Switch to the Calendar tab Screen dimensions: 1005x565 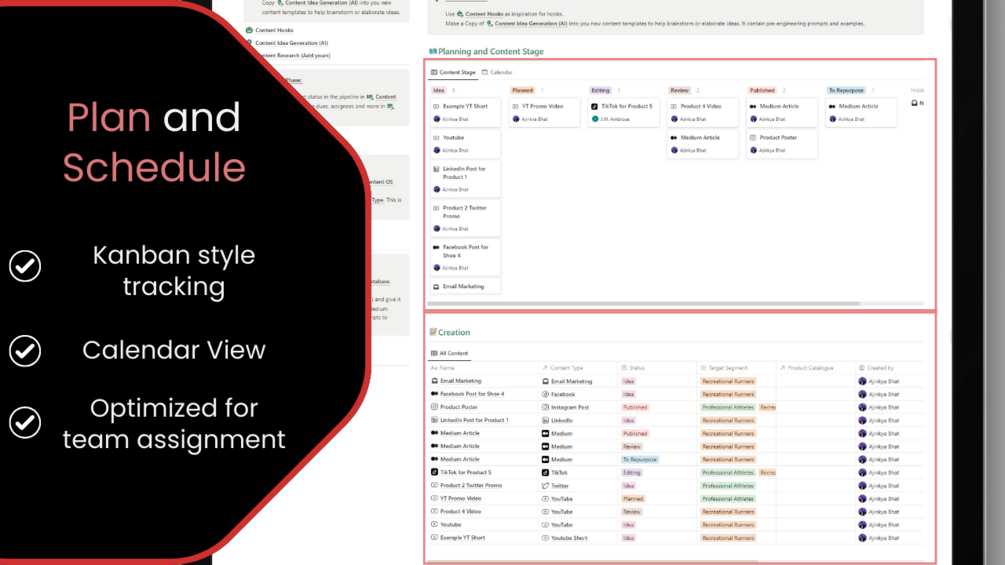(x=497, y=72)
